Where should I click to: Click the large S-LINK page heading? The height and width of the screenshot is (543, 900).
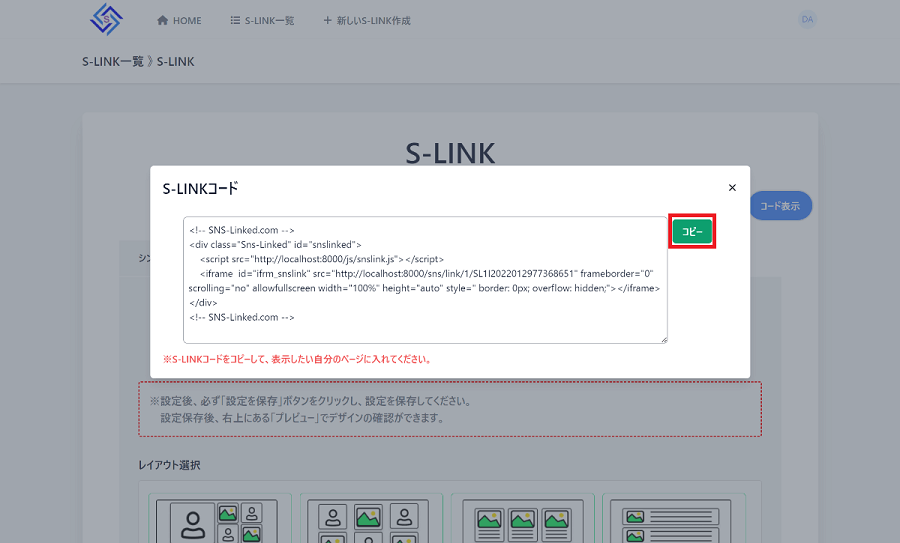pyautogui.click(x=450, y=151)
